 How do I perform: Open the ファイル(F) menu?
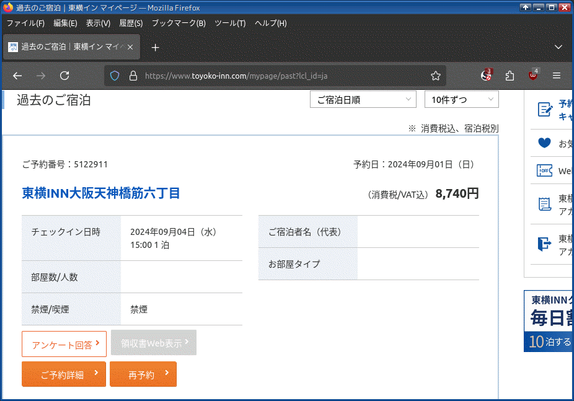(x=26, y=23)
